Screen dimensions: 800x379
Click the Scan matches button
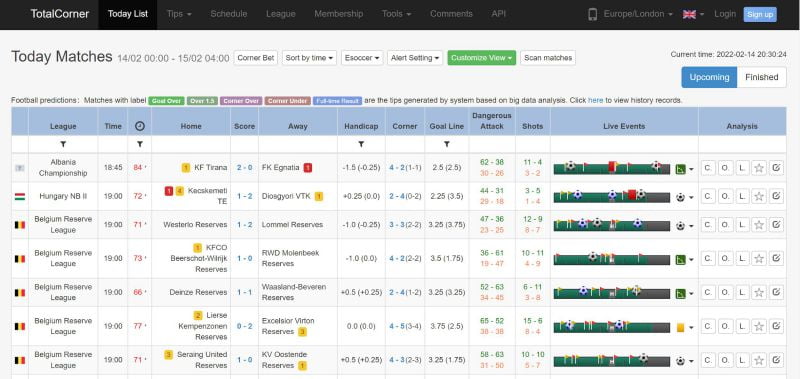point(548,58)
